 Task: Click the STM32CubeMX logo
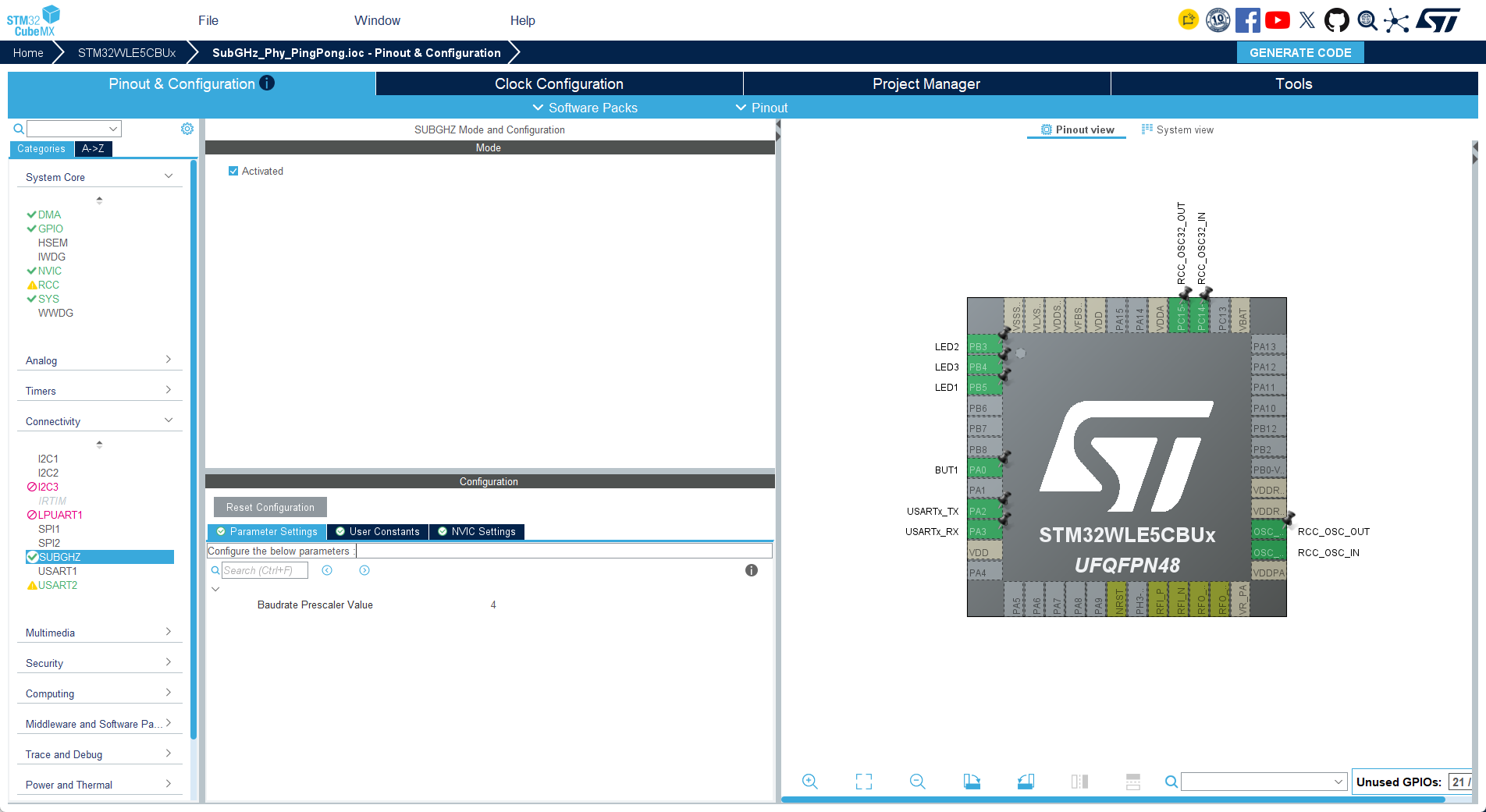(34, 20)
